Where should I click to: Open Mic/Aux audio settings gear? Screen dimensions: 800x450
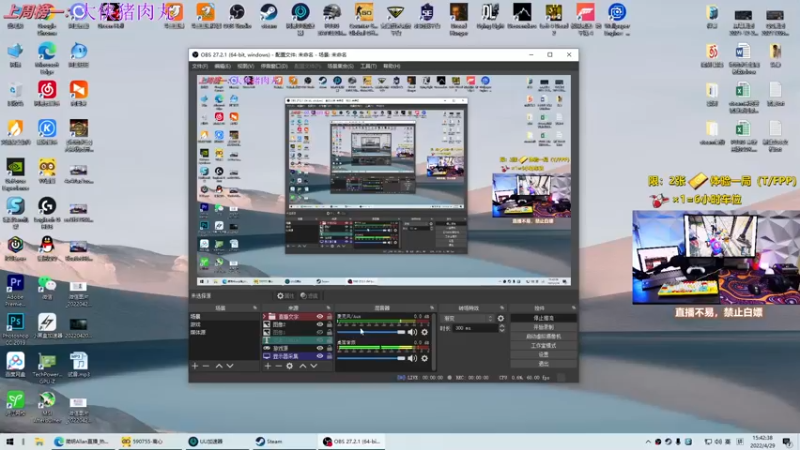(424, 332)
